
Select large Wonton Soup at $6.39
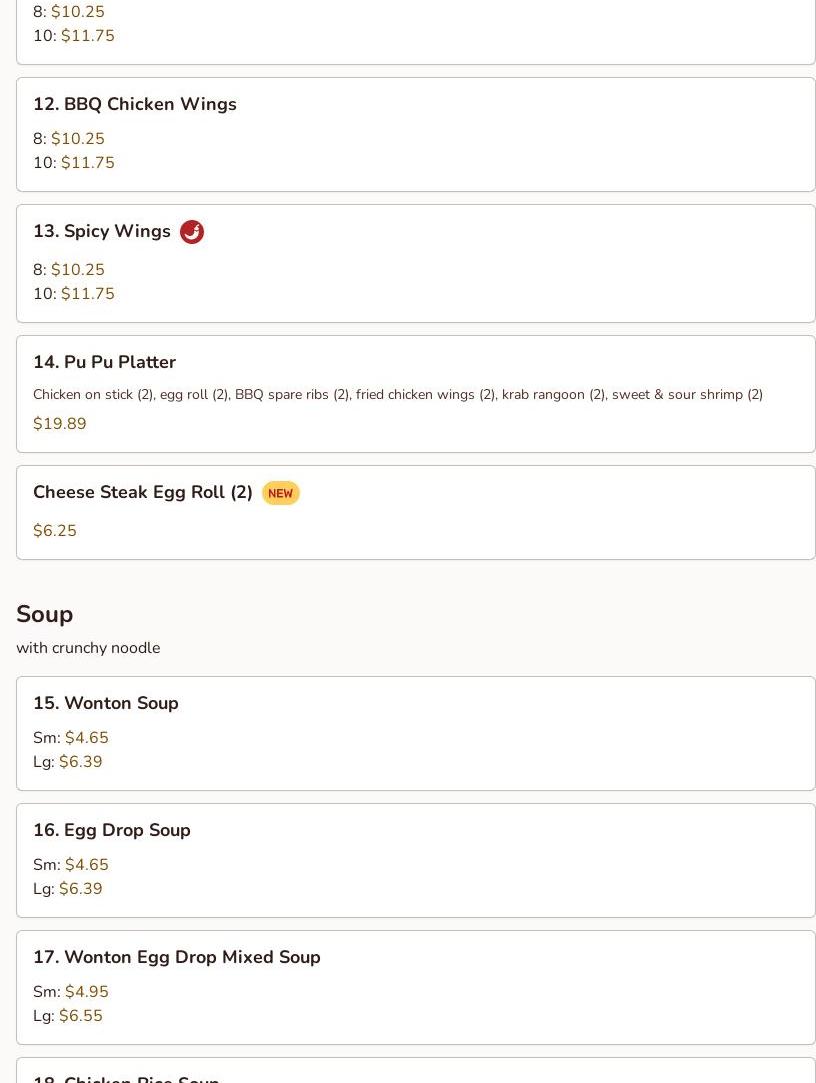click(80, 762)
